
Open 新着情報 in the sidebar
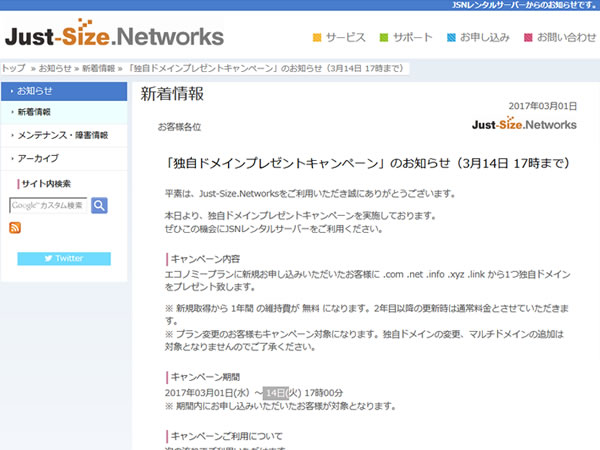click(x=64, y=112)
